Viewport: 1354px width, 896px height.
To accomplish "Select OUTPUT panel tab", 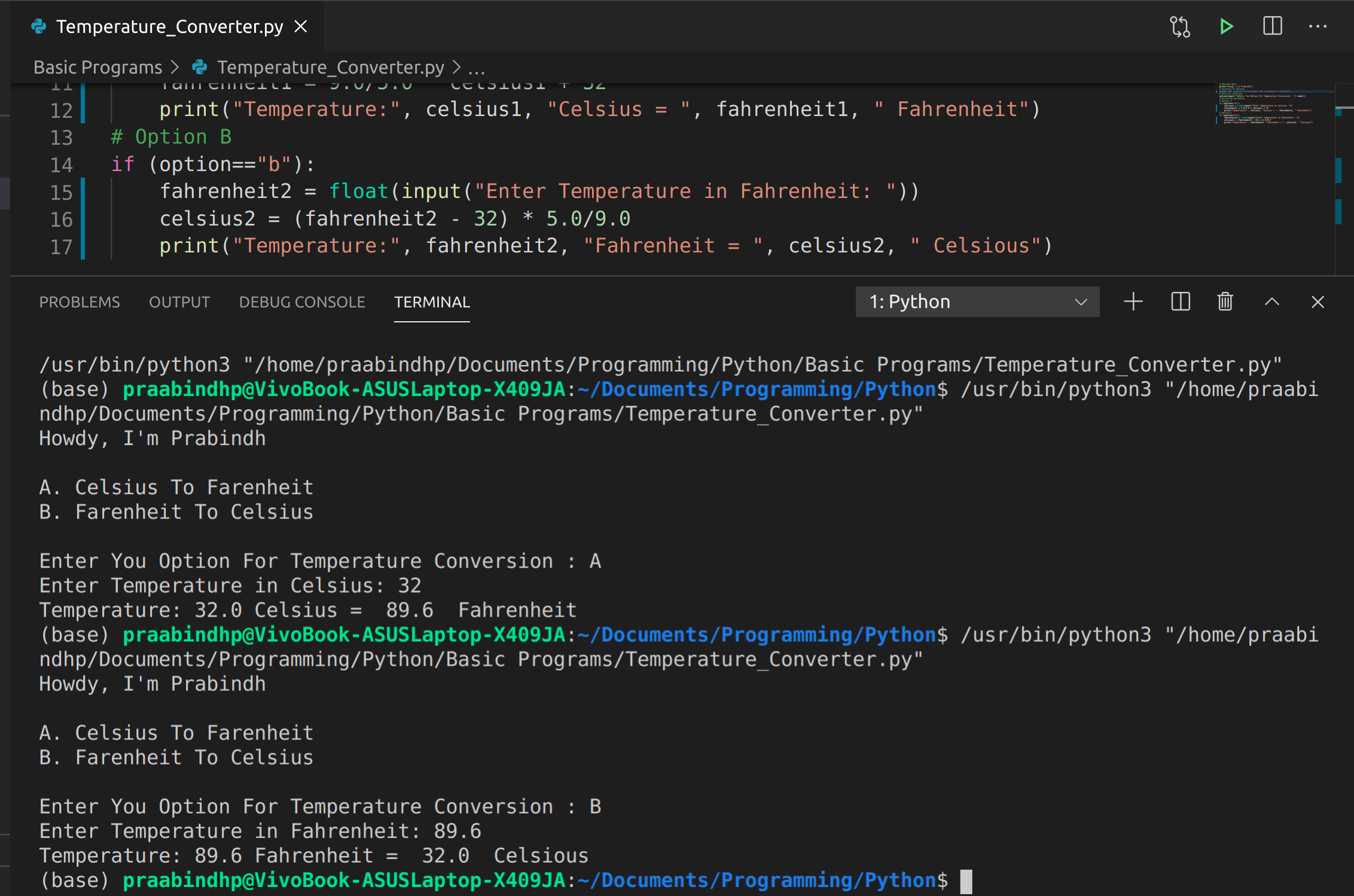I will coord(180,302).
